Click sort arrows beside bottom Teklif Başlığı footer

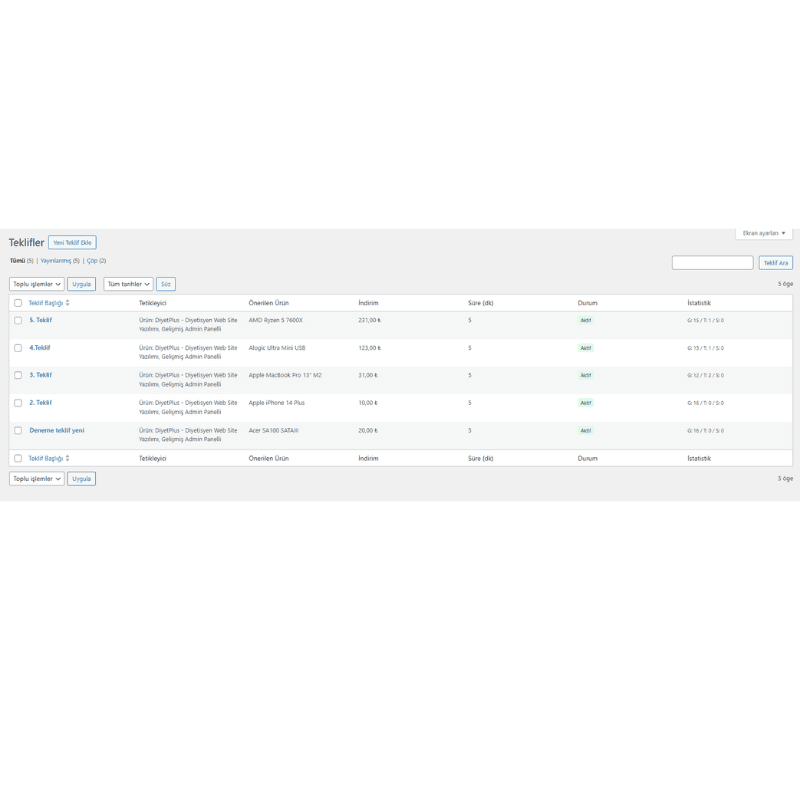(68, 458)
